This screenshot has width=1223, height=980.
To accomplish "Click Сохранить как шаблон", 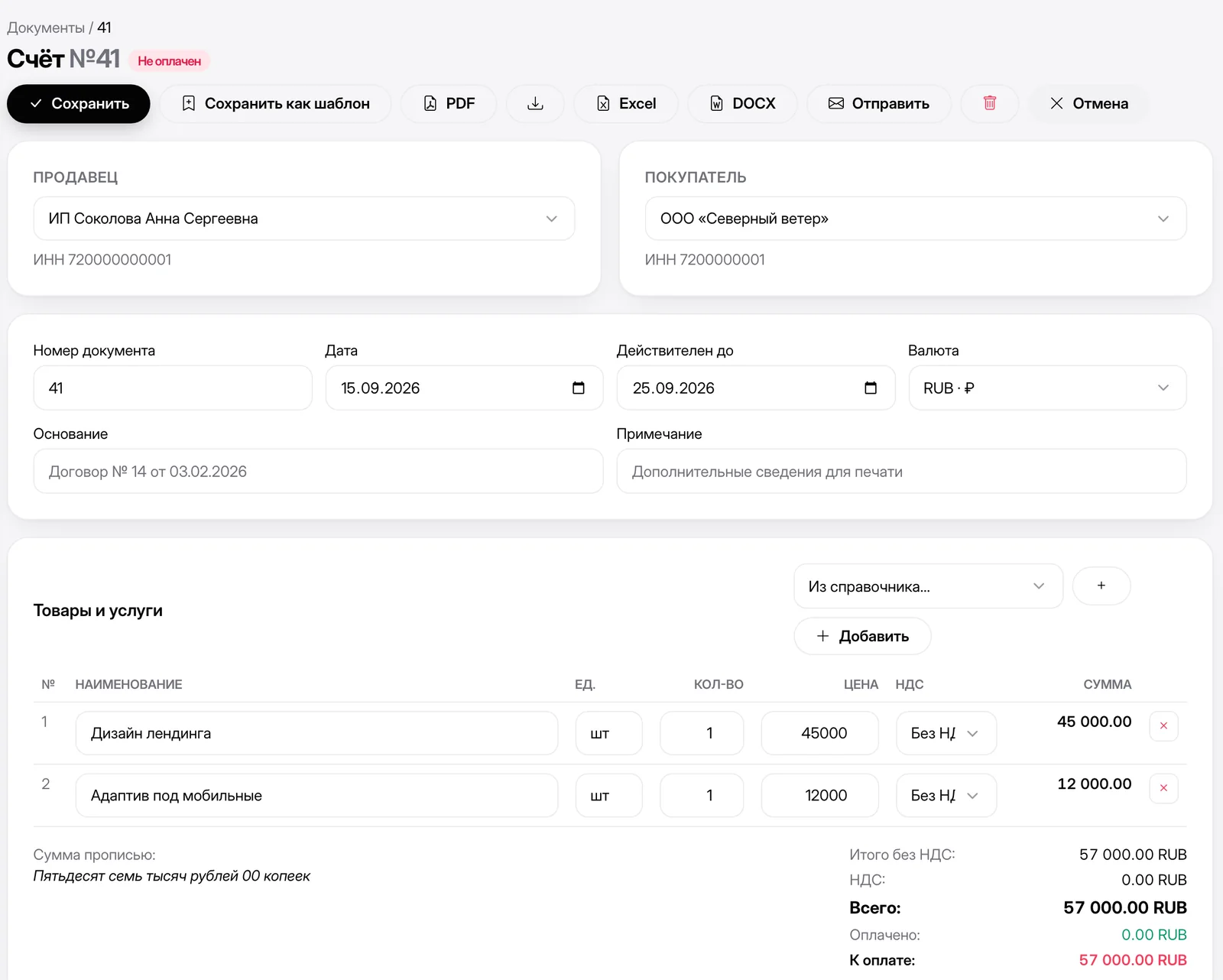I will (275, 103).
